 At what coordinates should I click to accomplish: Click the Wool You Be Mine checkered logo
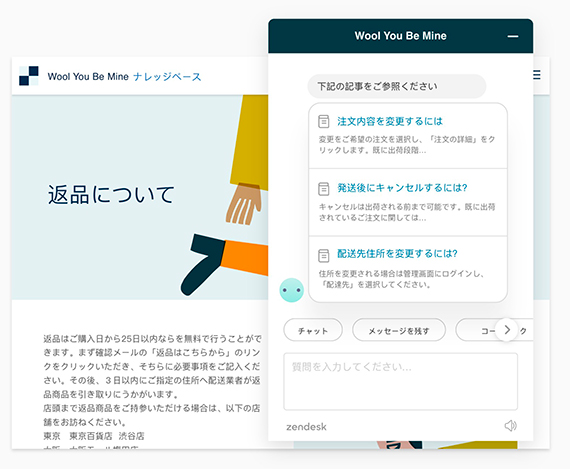point(29,76)
